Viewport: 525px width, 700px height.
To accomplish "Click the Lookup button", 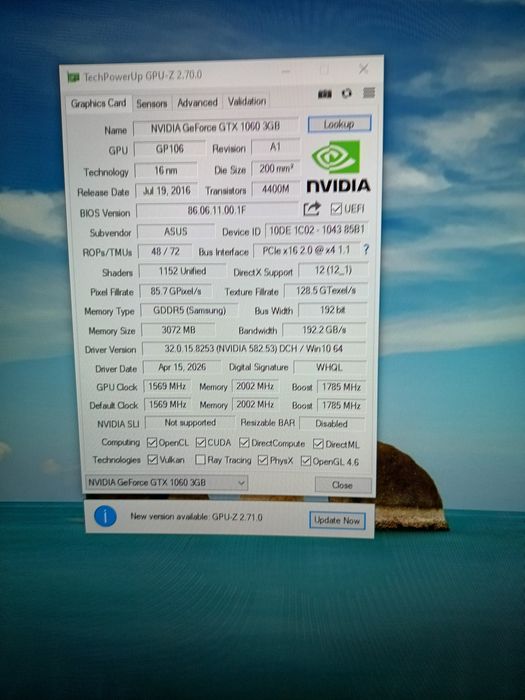I will 339,124.
